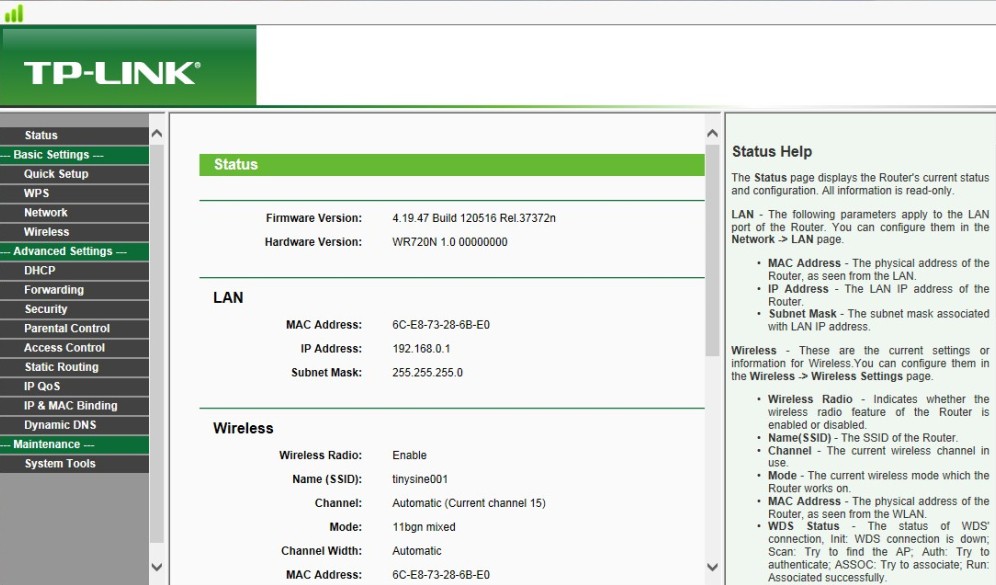Click the Wireless MAC address value
This screenshot has height=585, width=996.
click(441, 575)
